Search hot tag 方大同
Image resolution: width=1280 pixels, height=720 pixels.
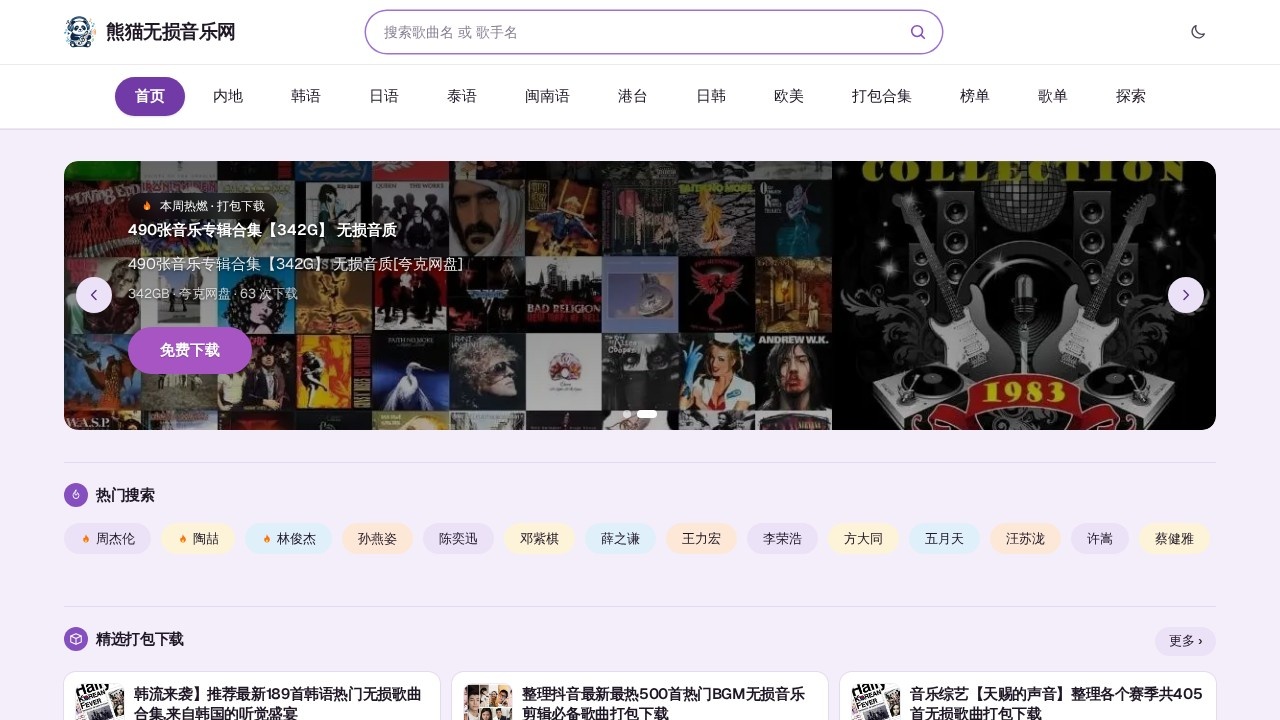(863, 538)
